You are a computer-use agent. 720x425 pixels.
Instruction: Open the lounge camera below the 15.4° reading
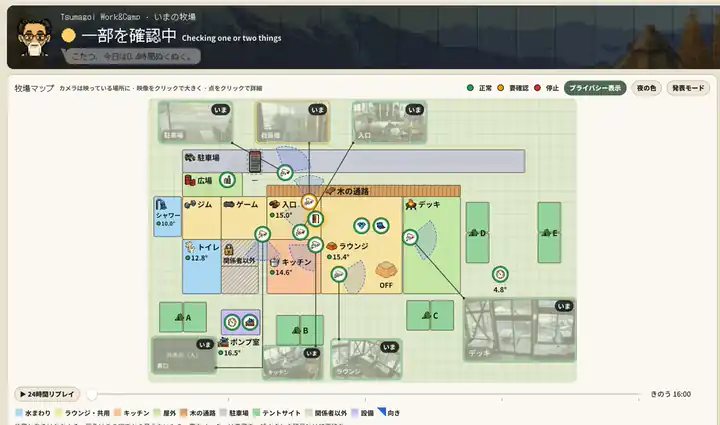coord(338,274)
